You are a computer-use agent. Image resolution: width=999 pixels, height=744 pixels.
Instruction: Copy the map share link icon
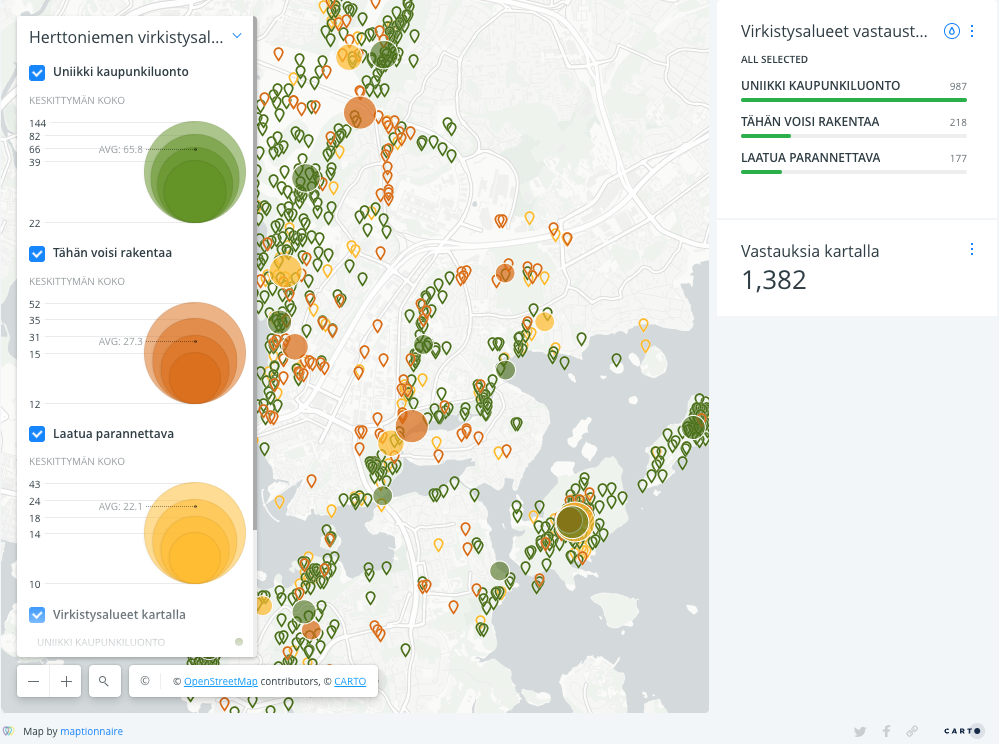click(x=913, y=731)
